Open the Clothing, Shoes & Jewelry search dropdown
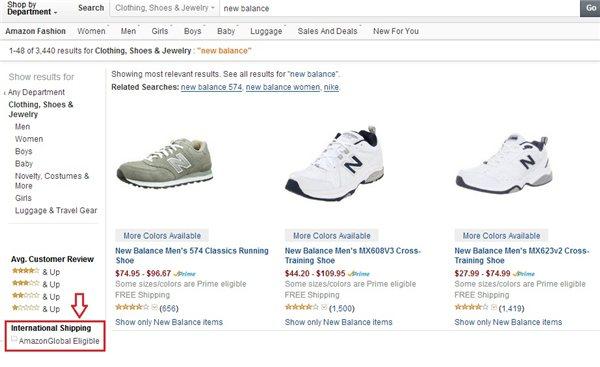Image resolution: width=600 pixels, height=367 pixels. click(x=165, y=8)
